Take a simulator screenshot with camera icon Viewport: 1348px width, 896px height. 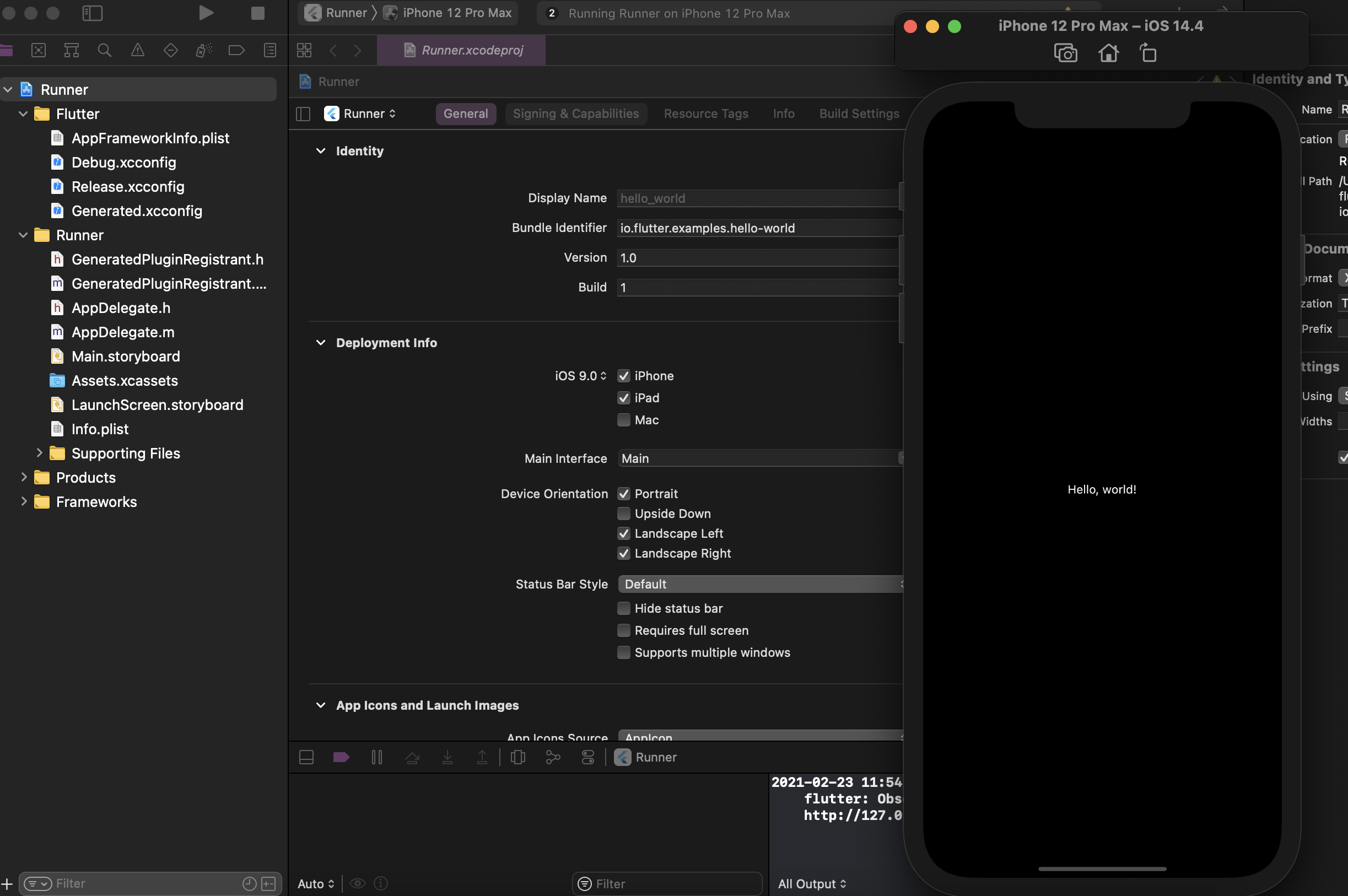1065,53
